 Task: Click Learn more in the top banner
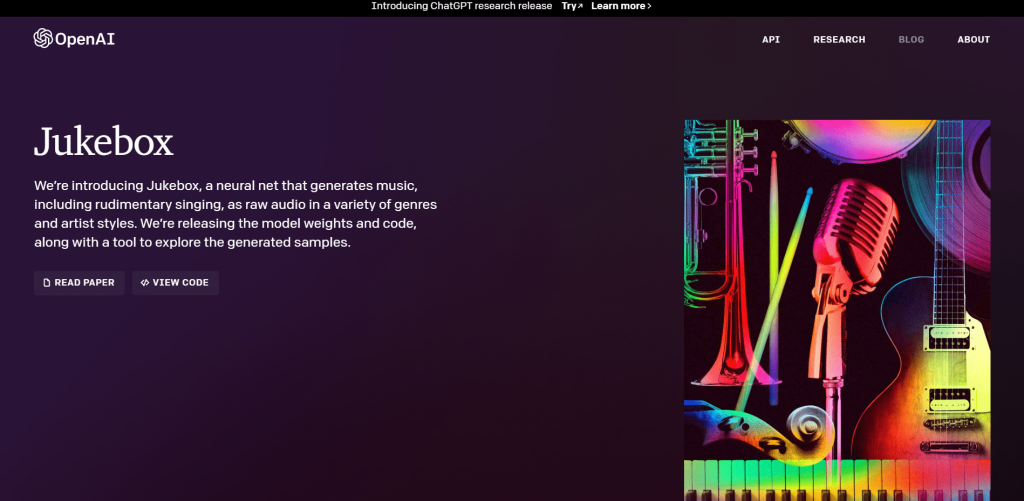(621, 6)
